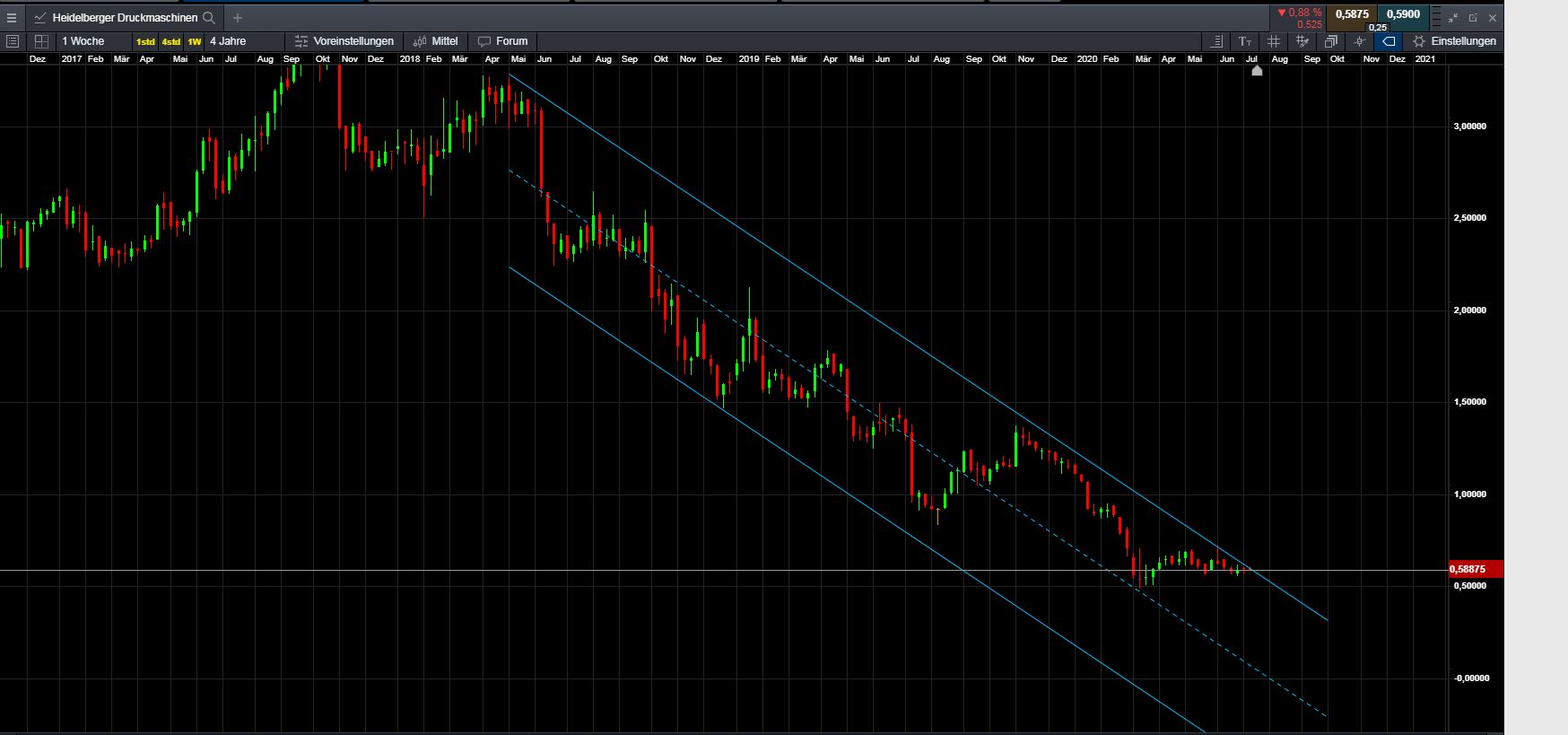Select the 1std quick interval

pos(145,42)
